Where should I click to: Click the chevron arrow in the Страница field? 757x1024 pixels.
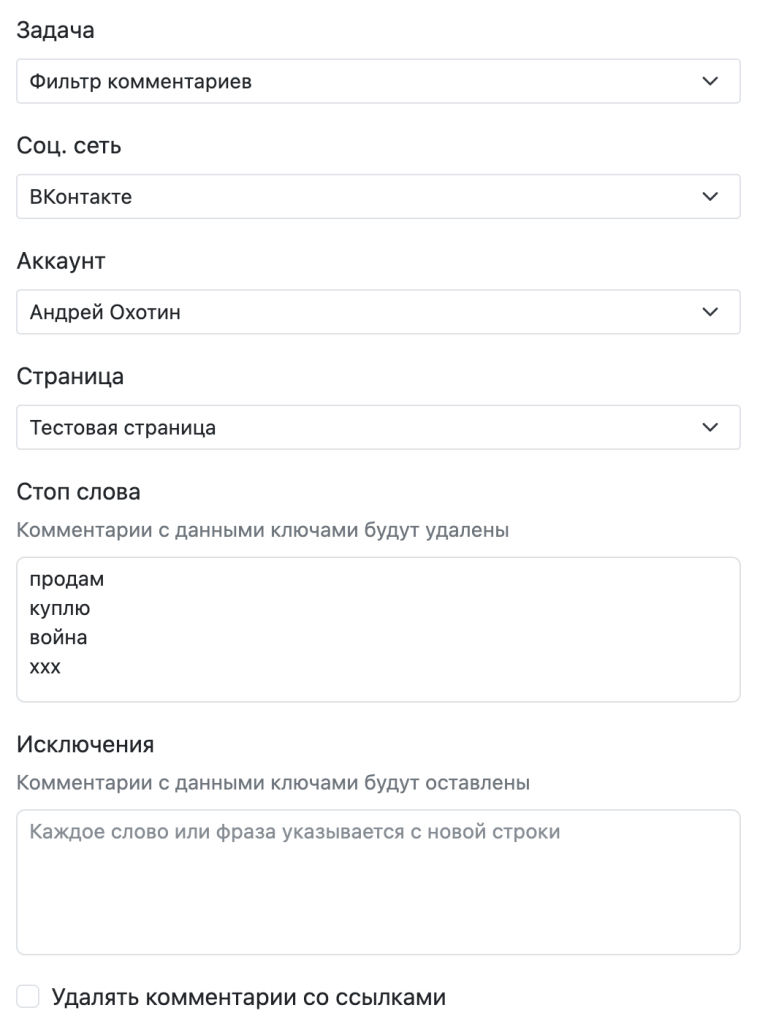click(x=710, y=428)
